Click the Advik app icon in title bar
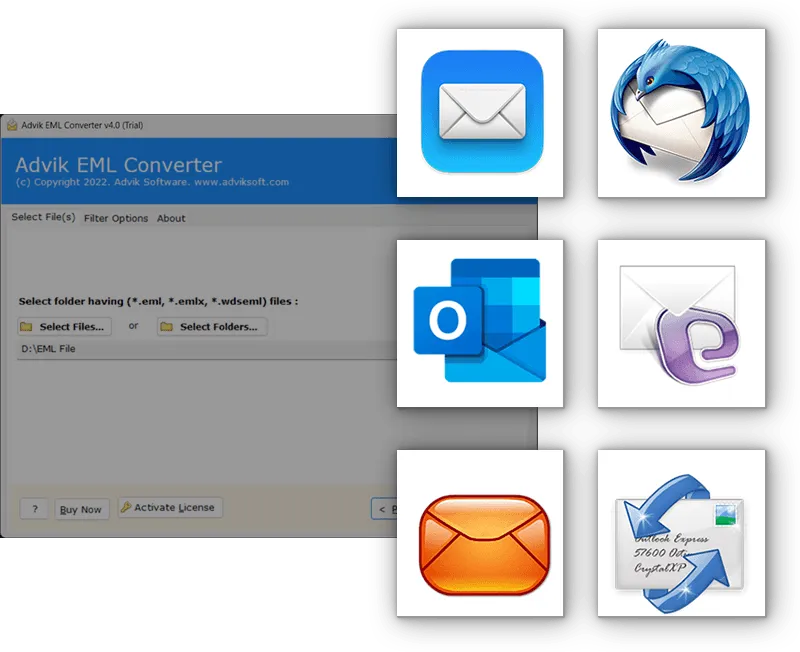The height and width of the screenshot is (652, 800). [12, 125]
